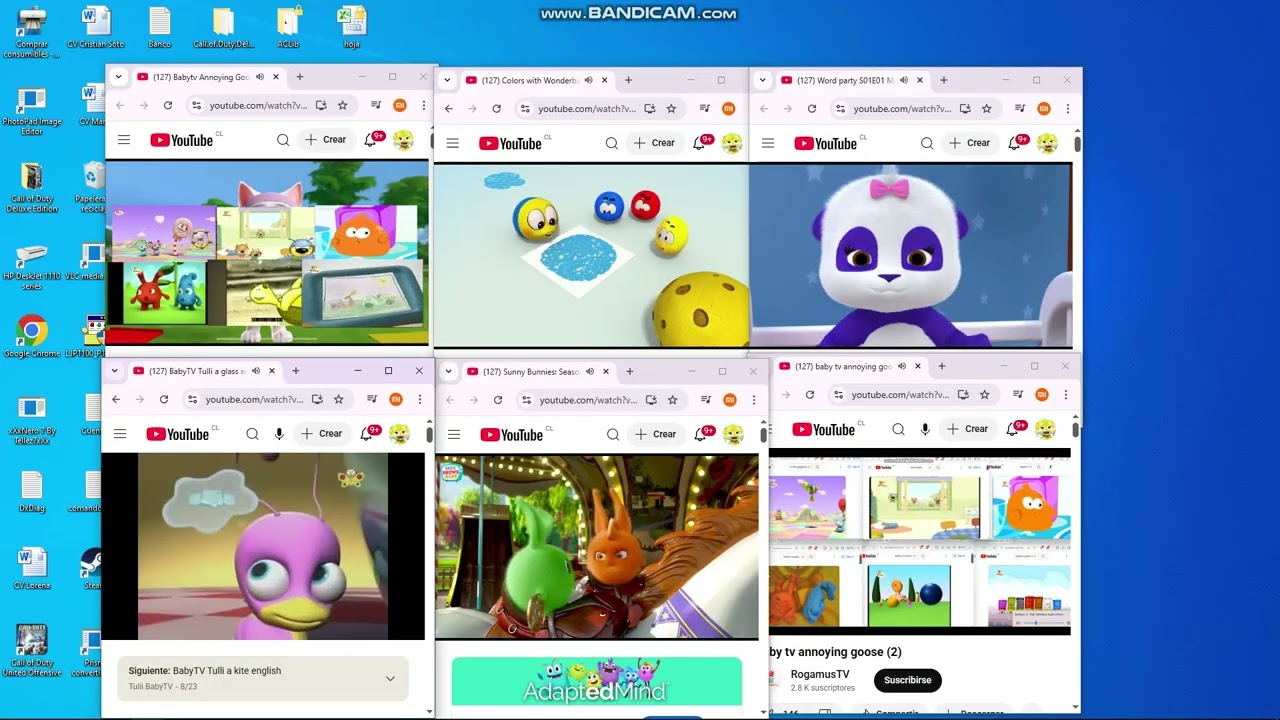Open Chrome three-dot menu in Sunny Bunnies window
The image size is (1280, 720).
753,400
